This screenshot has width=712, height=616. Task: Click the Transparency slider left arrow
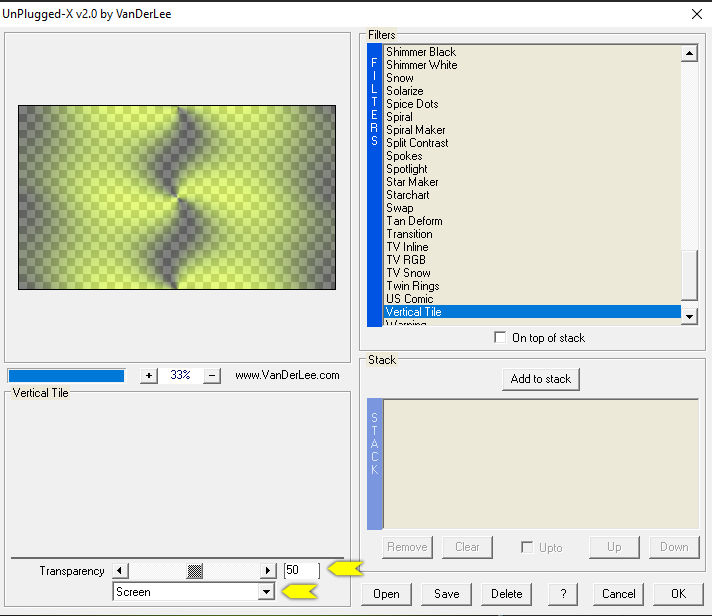pyautogui.click(x=120, y=571)
